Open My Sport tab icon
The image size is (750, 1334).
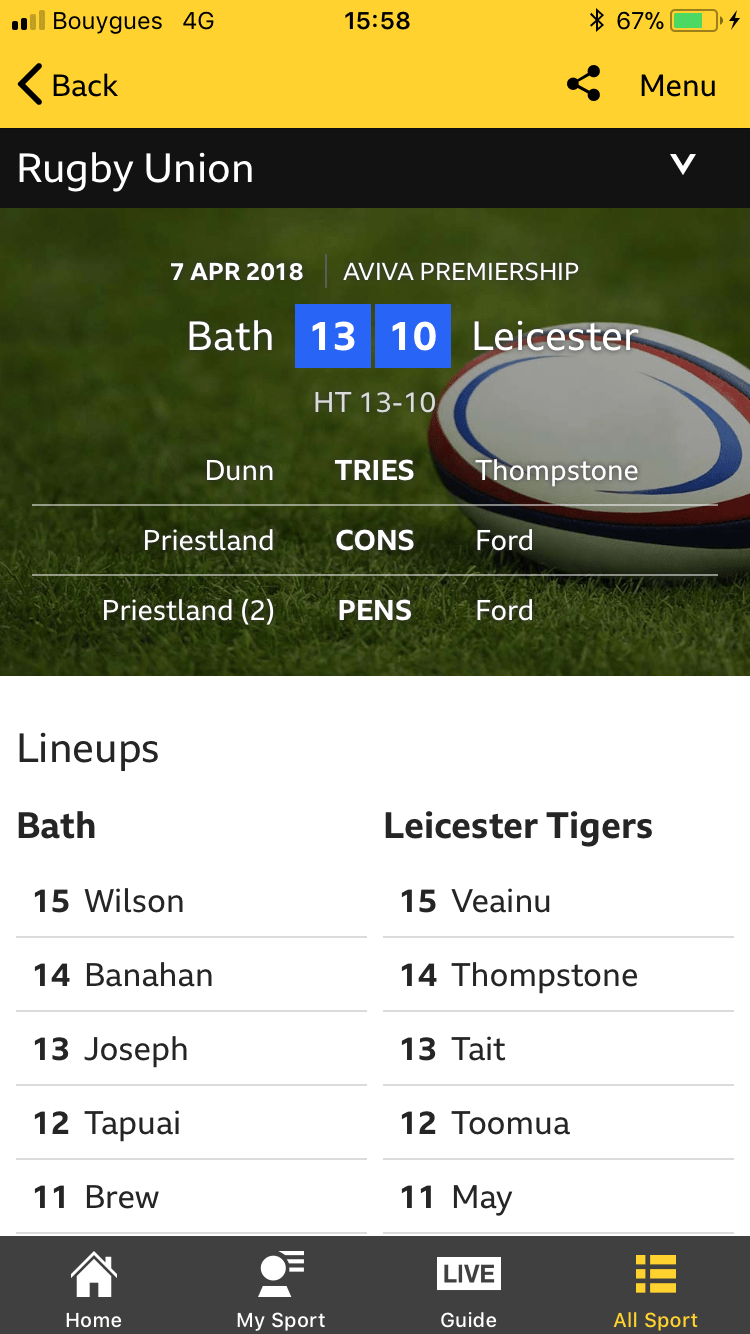coord(281,1275)
